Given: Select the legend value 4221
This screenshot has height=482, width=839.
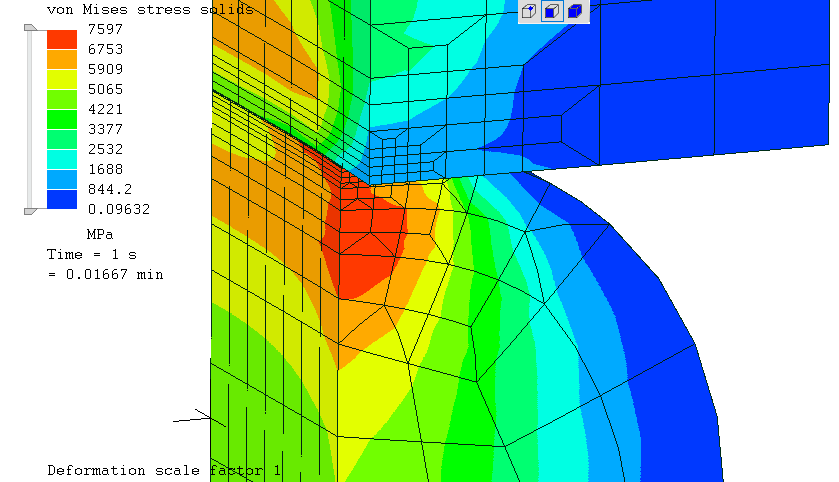Looking at the screenshot, I should (105, 109).
